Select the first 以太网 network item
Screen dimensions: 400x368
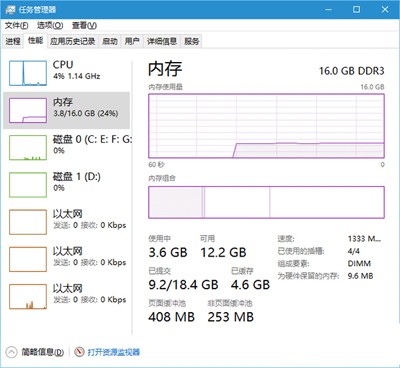point(67,222)
